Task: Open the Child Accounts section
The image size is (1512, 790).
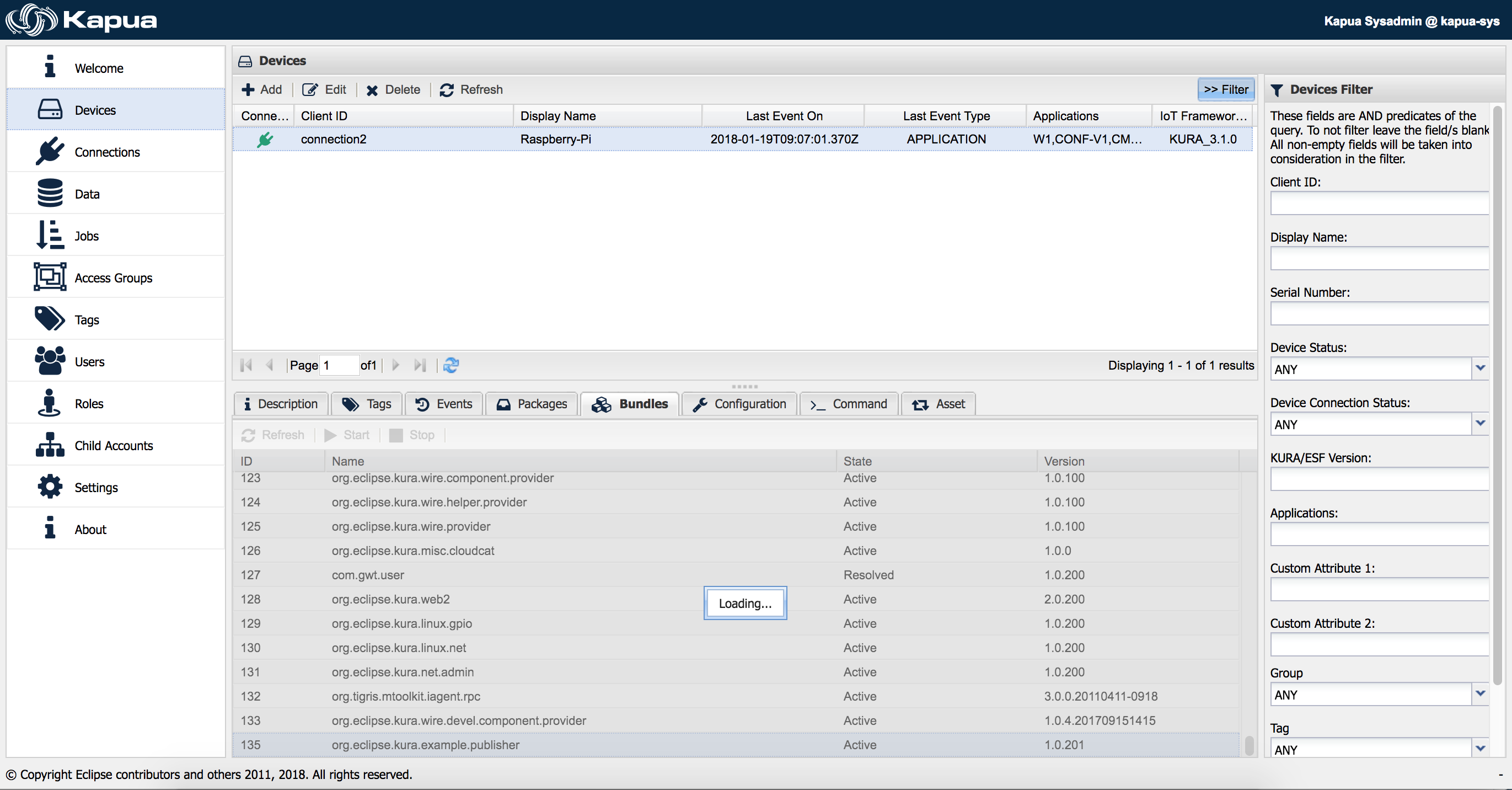Action: click(114, 445)
